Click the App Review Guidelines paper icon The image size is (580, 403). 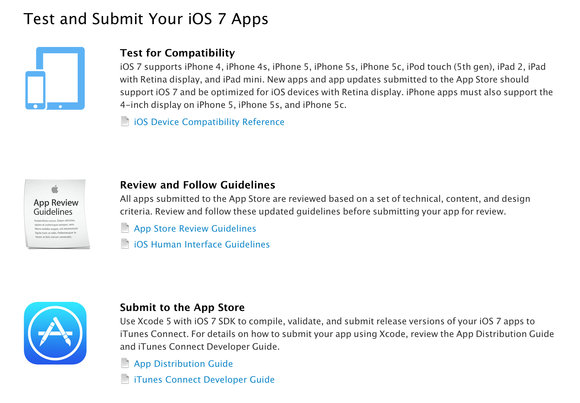(57, 214)
